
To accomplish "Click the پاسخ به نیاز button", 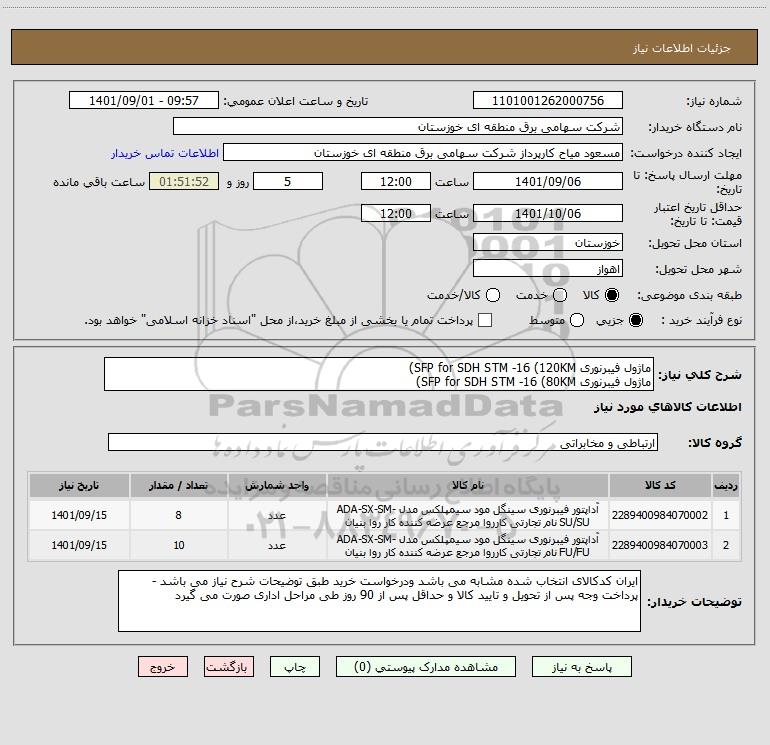I will coord(581,667).
